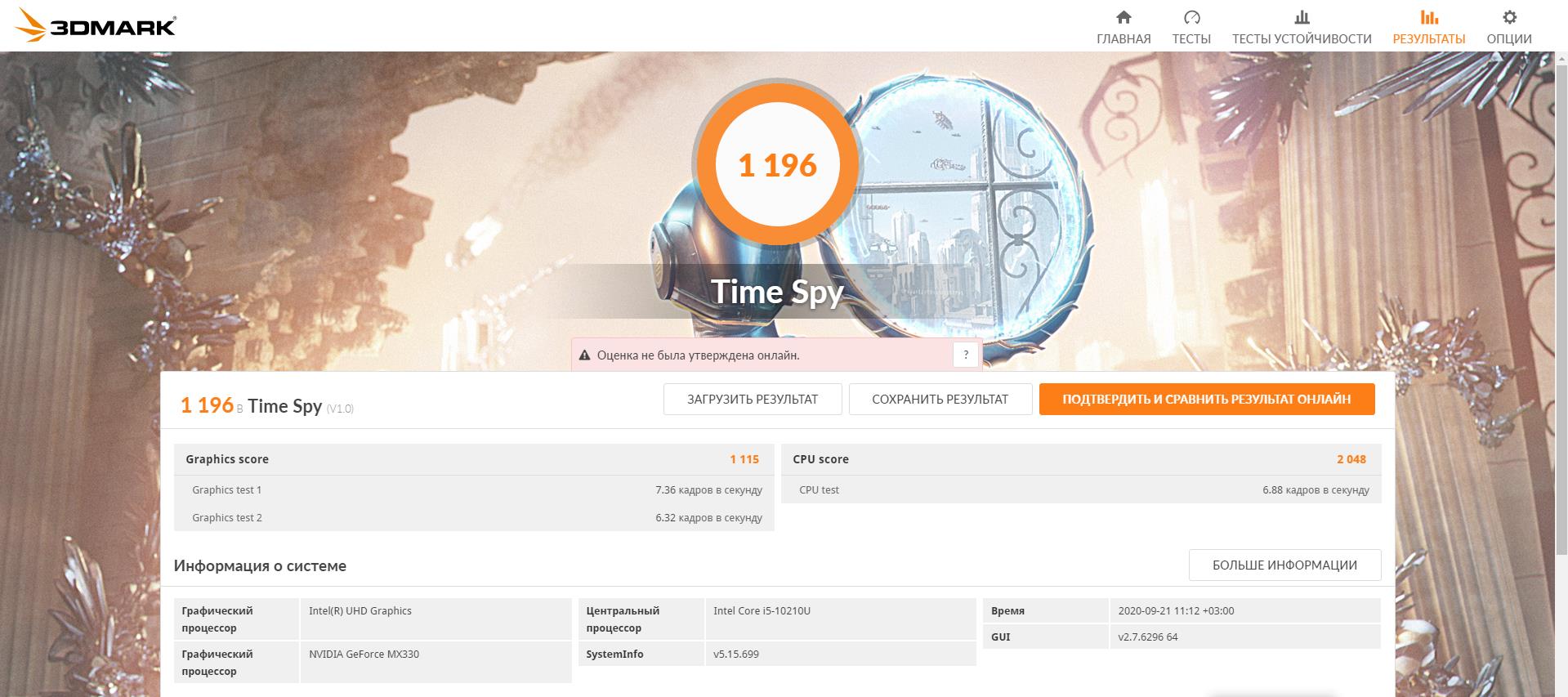Image resolution: width=1568 pixels, height=697 pixels.
Task: Click the timestamp 2020-09-21 11:12 +03:00
Action: (1176, 611)
